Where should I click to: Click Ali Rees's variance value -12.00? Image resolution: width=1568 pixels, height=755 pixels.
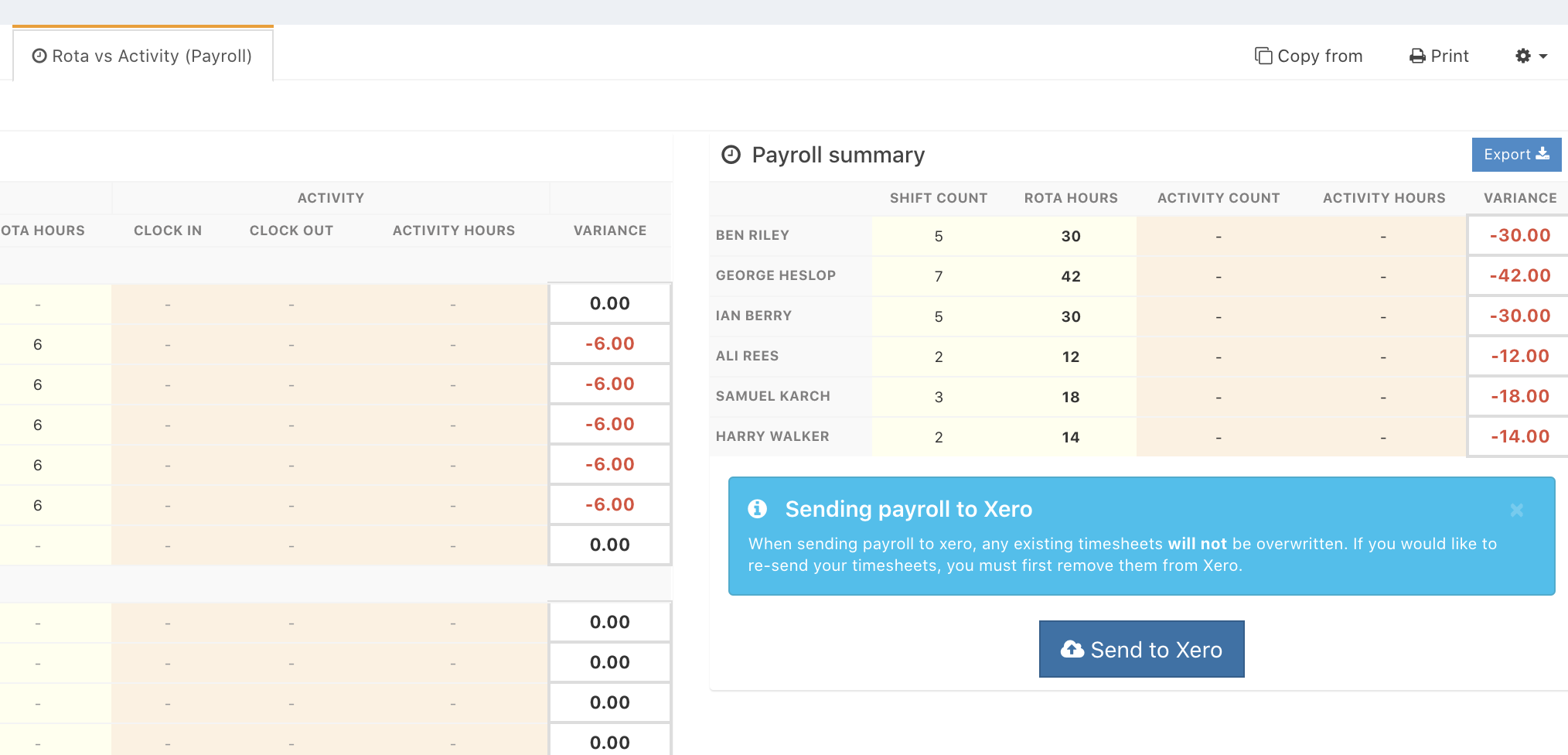pyautogui.click(x=1519, y=357)
